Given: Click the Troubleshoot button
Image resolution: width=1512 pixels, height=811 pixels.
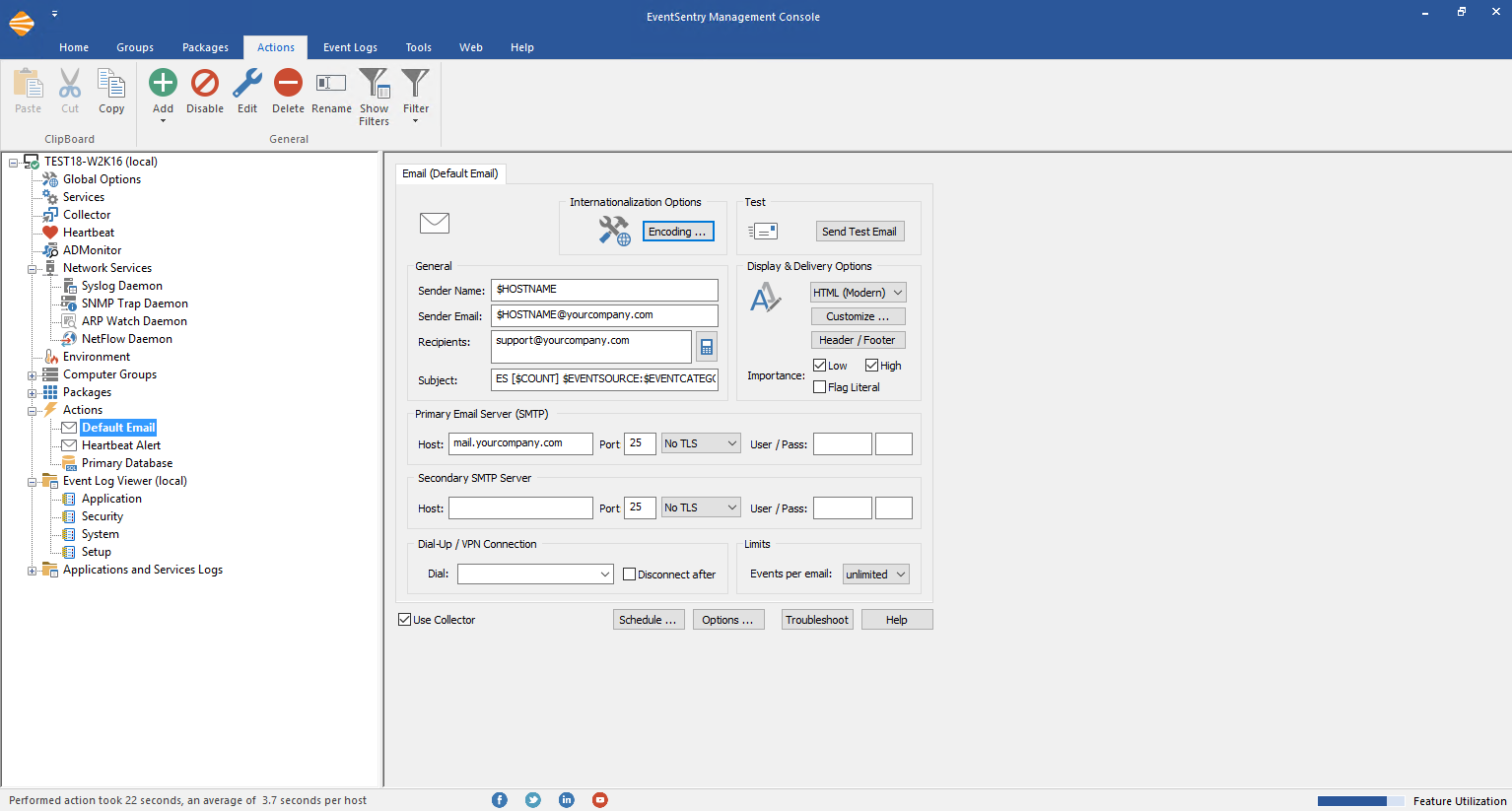Looking at the screenshot, I should coord(817,620).
